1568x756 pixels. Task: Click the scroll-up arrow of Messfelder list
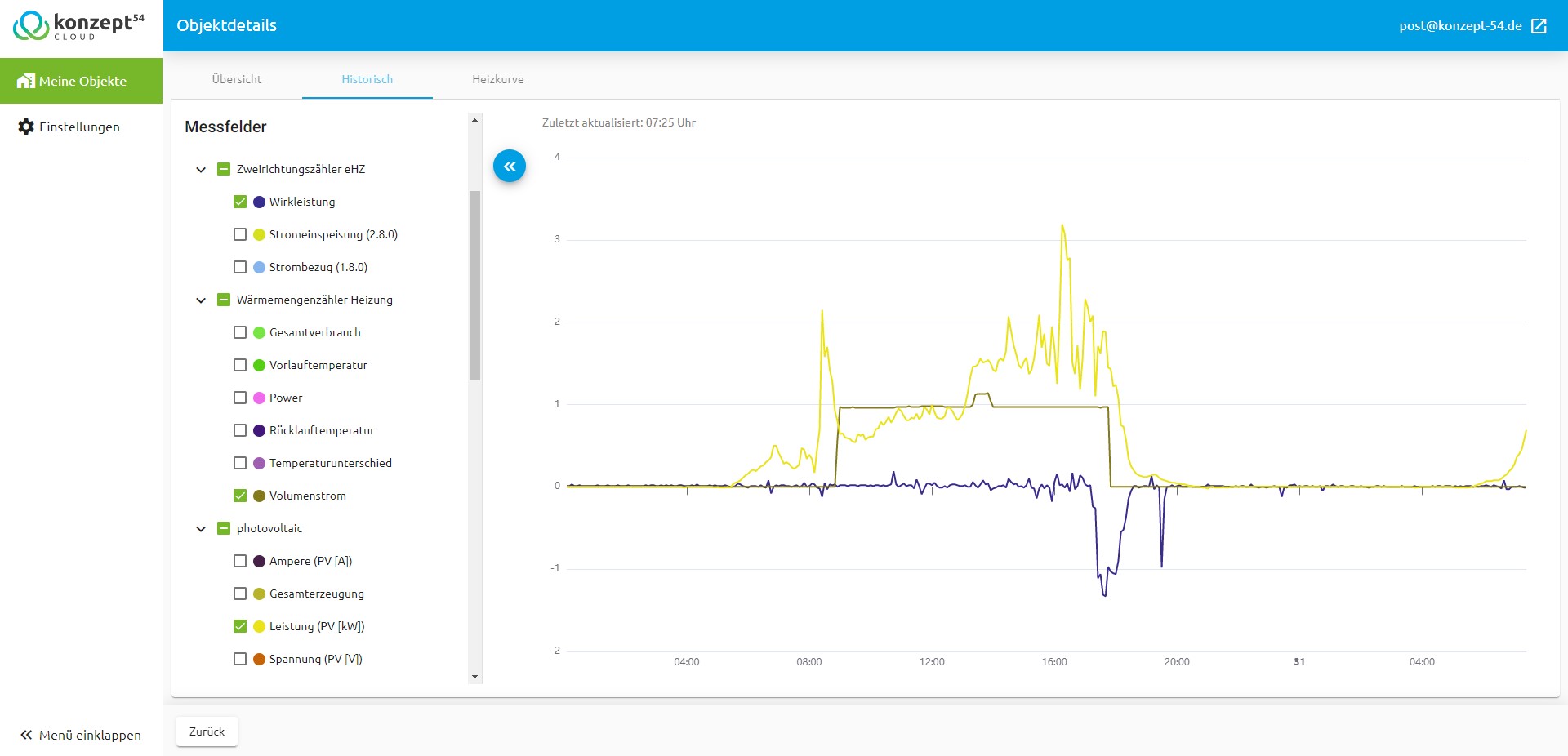click(474, 120)
